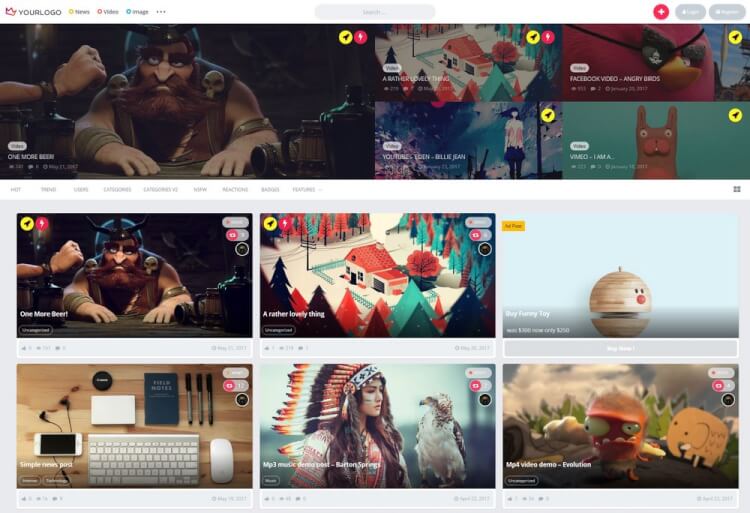
Task: Click trending badge on Billie Jean slide
Action: click(548, 115)
